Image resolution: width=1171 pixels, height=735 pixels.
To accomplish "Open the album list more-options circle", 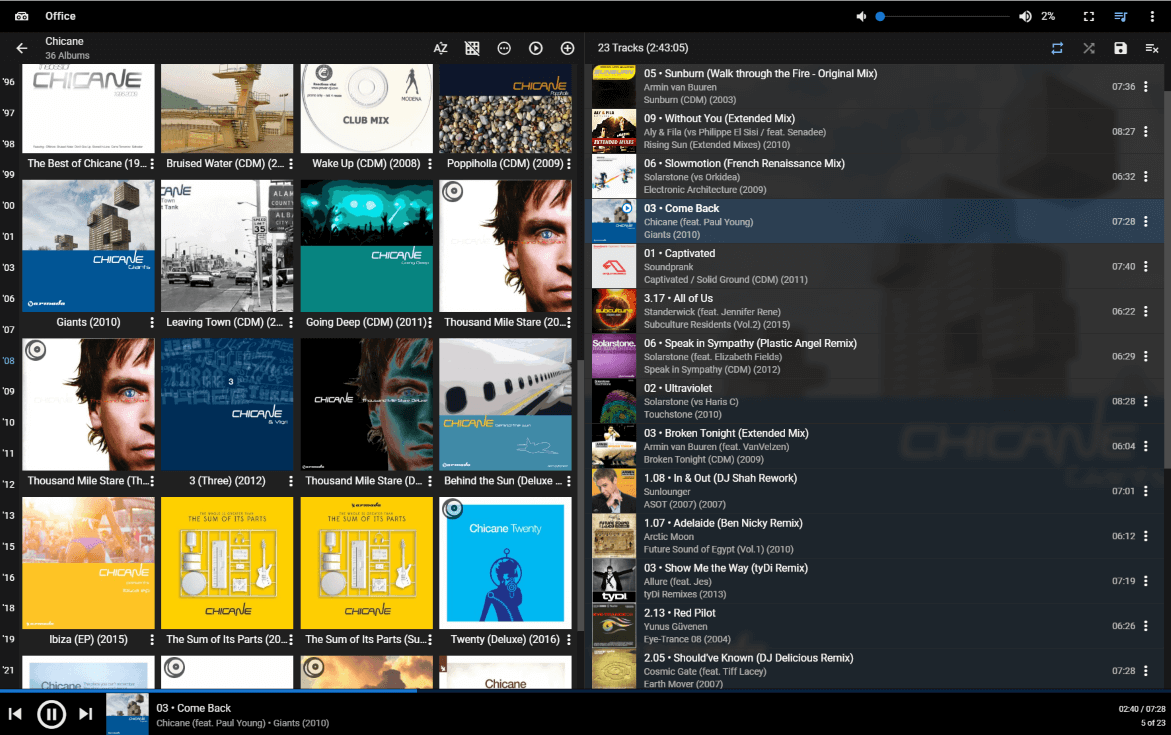I will coord(504,49).
